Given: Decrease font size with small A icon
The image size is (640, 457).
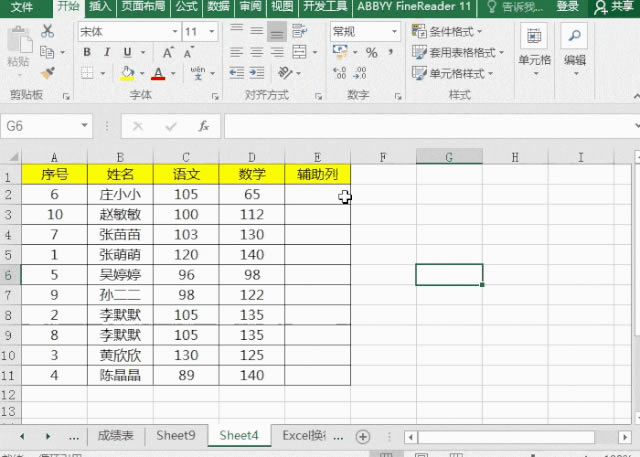Looking at the screenshot, I should click(x=188, y=52).
